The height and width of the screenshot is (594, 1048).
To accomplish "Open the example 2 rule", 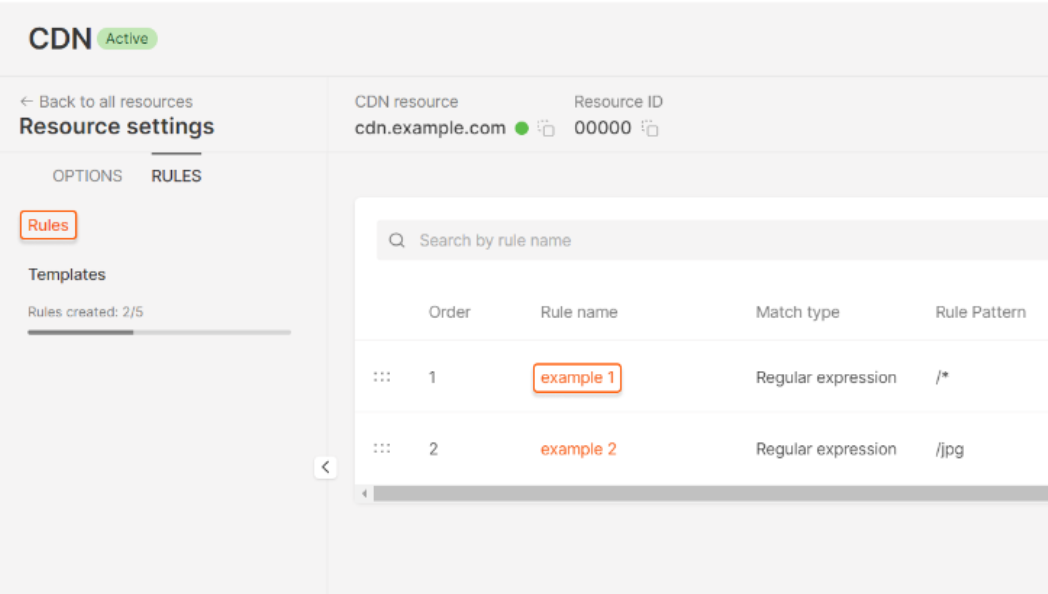I will (x=578, y=449).
